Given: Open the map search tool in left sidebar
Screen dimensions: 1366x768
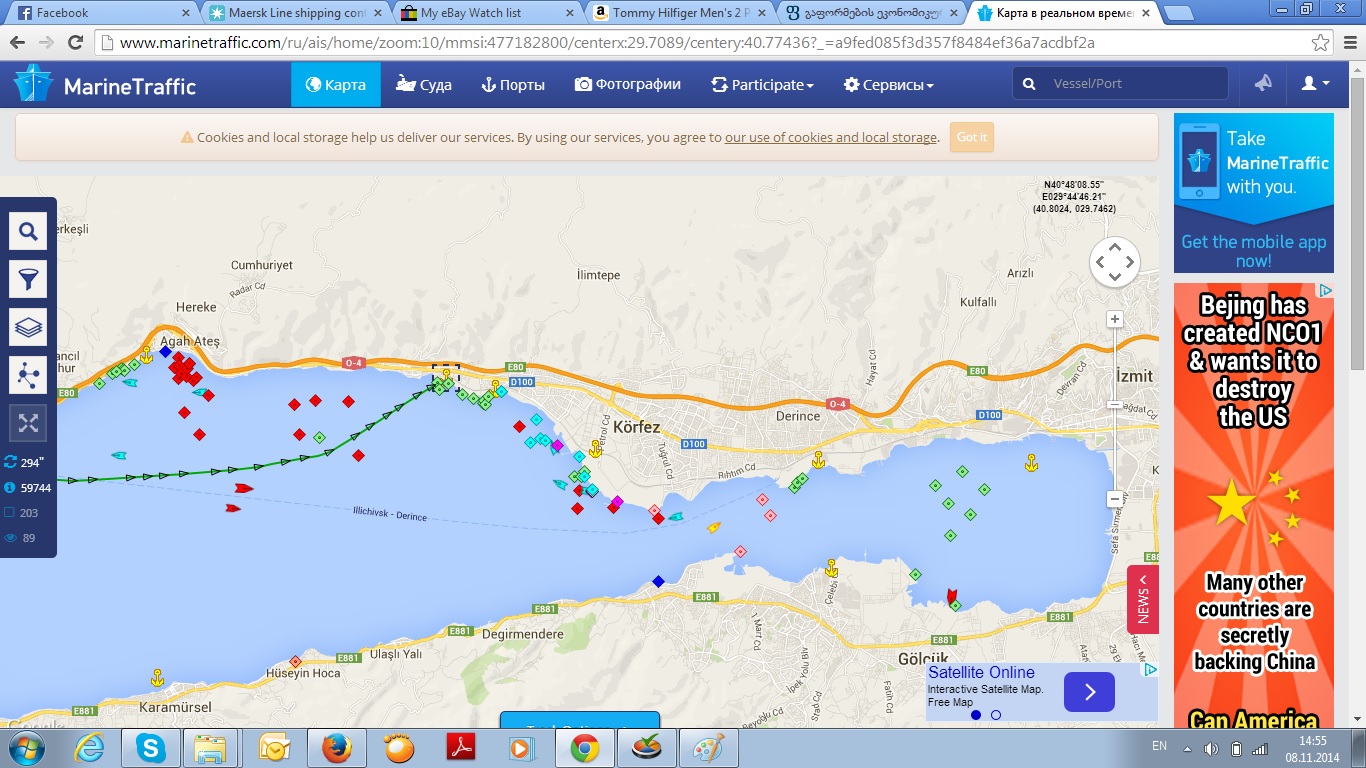Looking at the screenshot, I should (28, 232).
